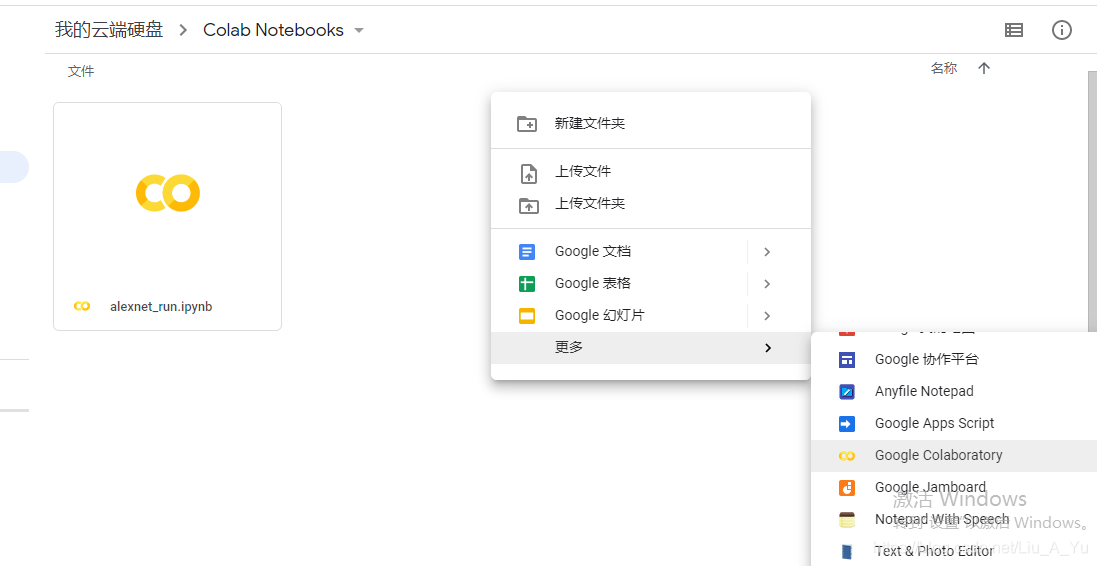Click the new folder icon beside 新建文件夹

pos(527,124)
